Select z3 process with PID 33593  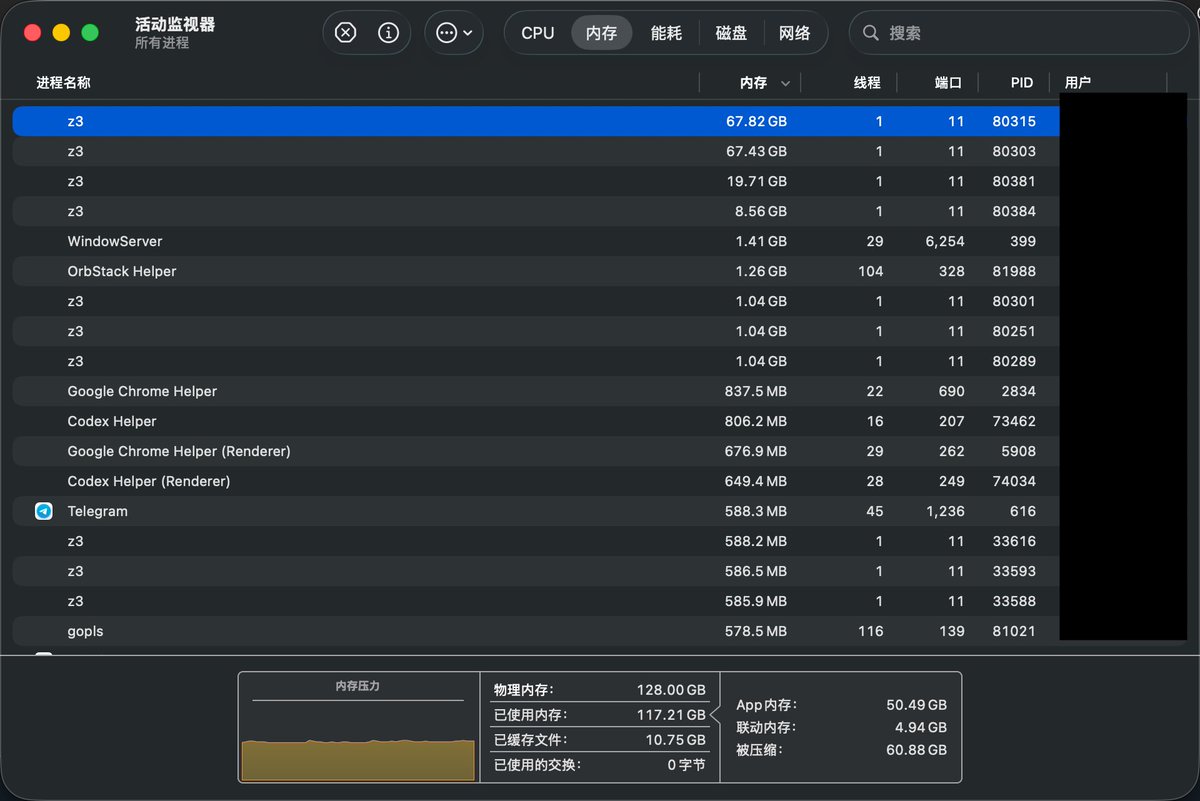pyautogui.click(x=536, y=571)
